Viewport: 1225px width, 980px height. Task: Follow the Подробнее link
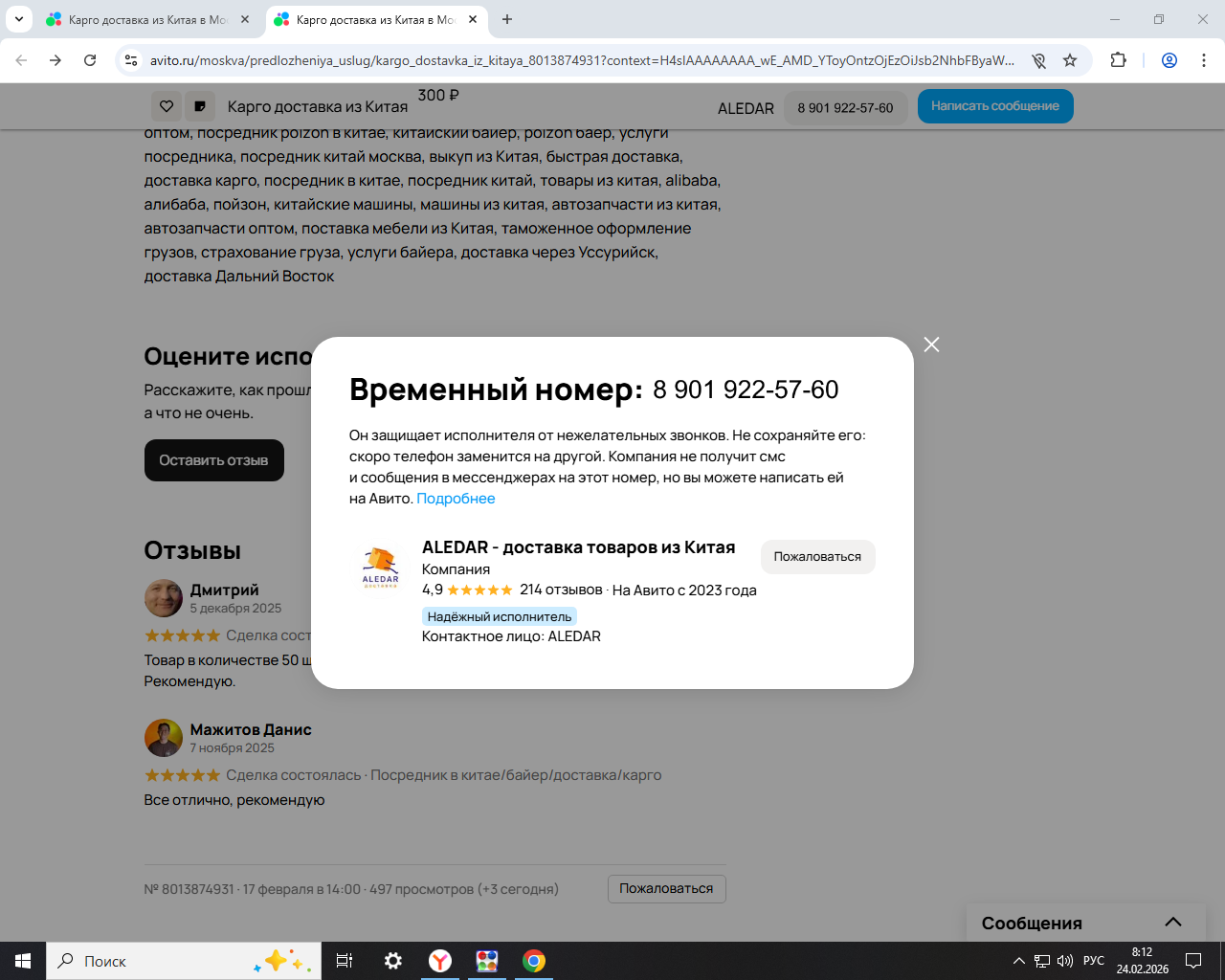pos(456,499)
